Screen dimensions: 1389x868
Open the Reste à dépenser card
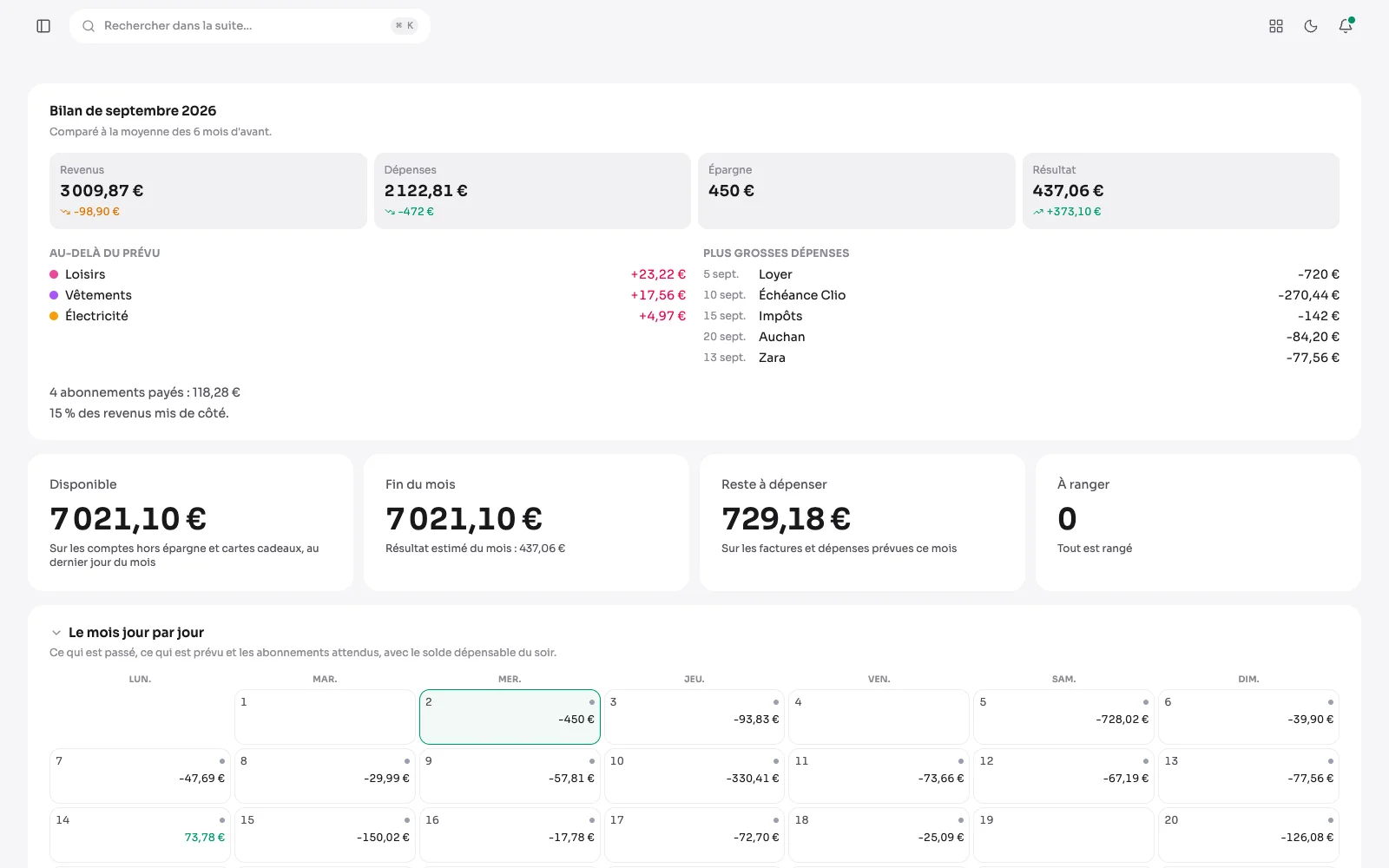click(x=862, y=523)
